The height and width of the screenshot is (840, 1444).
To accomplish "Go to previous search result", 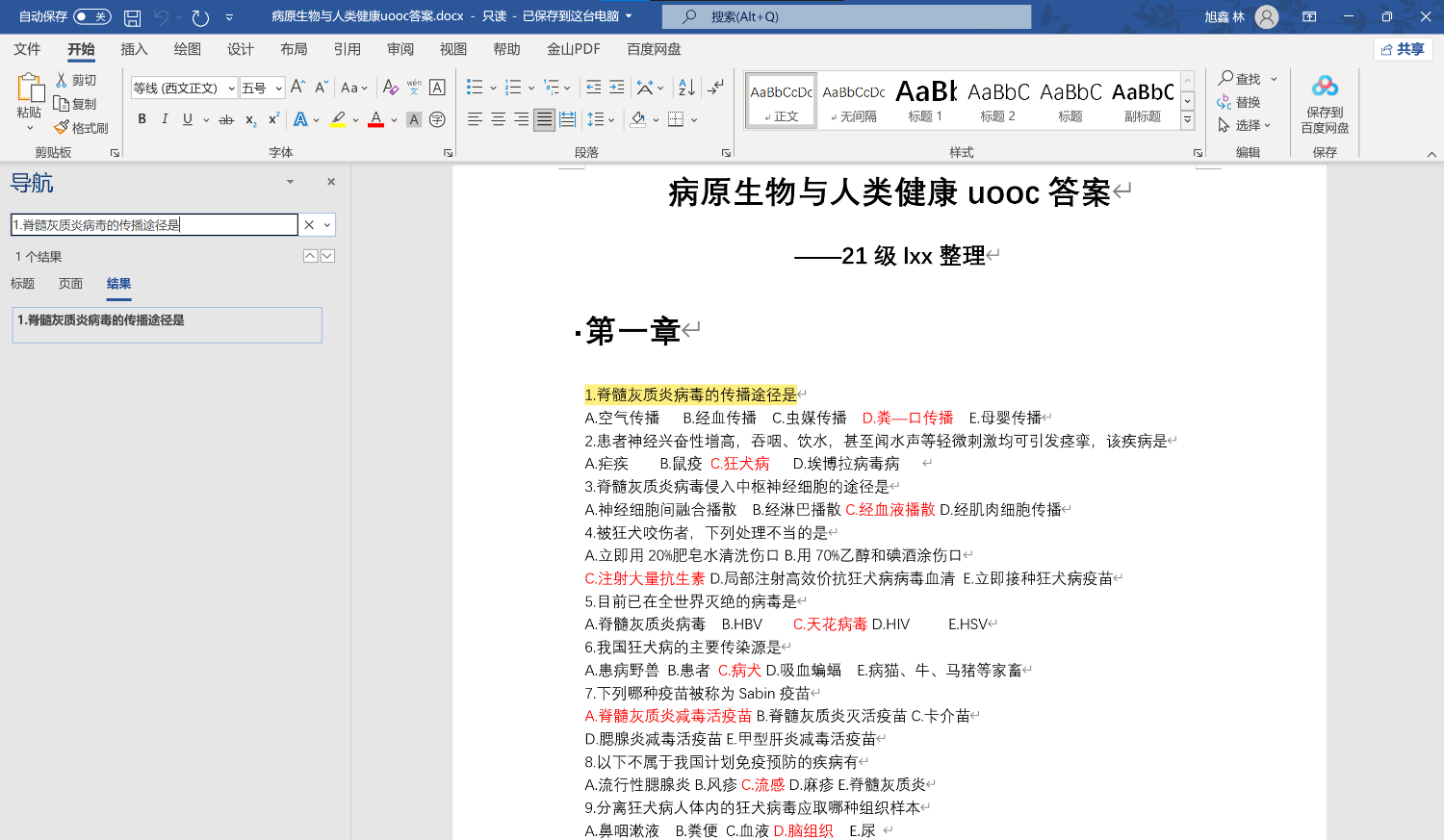I will [x=310, y=256].
